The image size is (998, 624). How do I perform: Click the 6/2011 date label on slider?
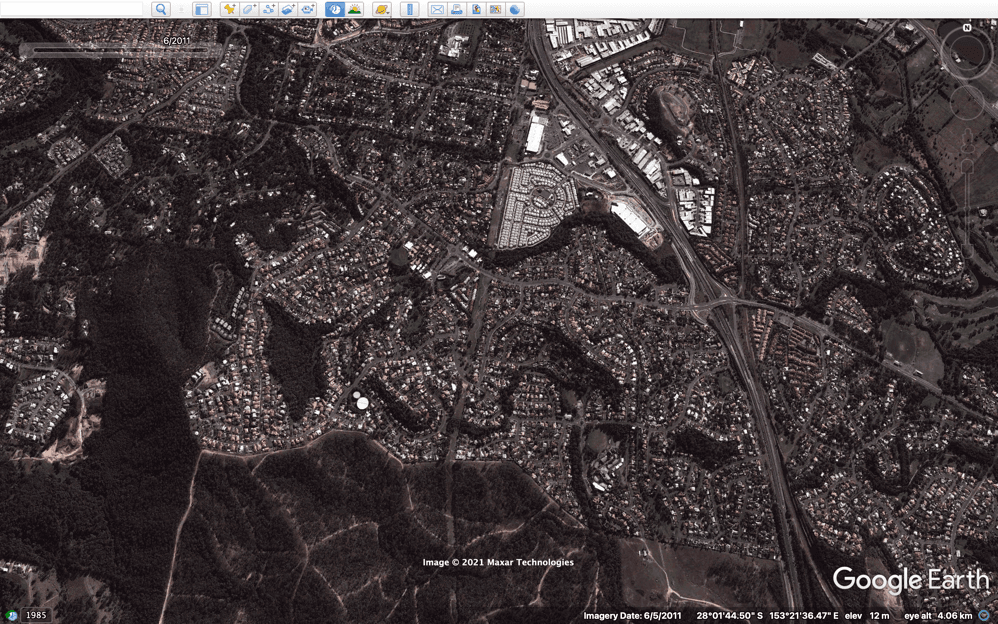[x=176, y=41]
